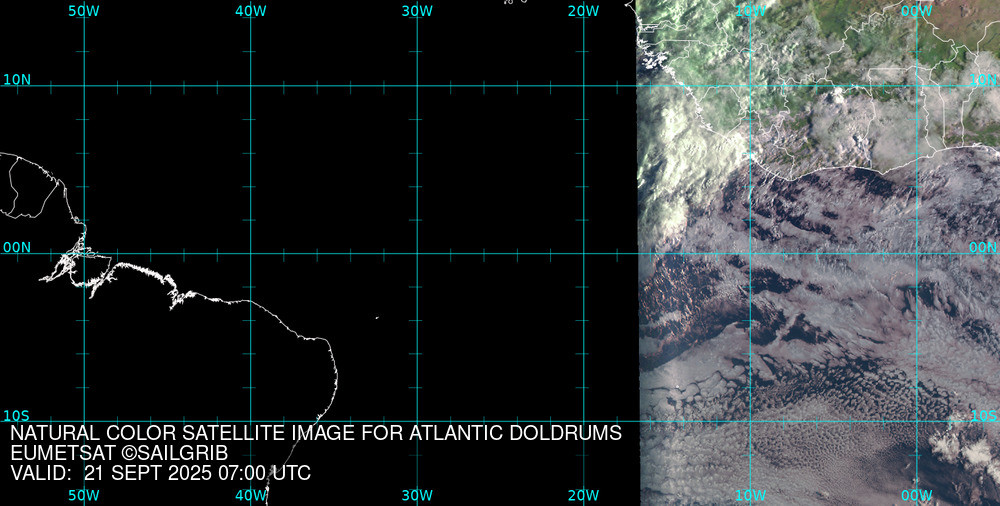Click the 50W longitude label along the top
Image resolution: width=1000 pixels, height=506 pixels.
click(84, 11)
